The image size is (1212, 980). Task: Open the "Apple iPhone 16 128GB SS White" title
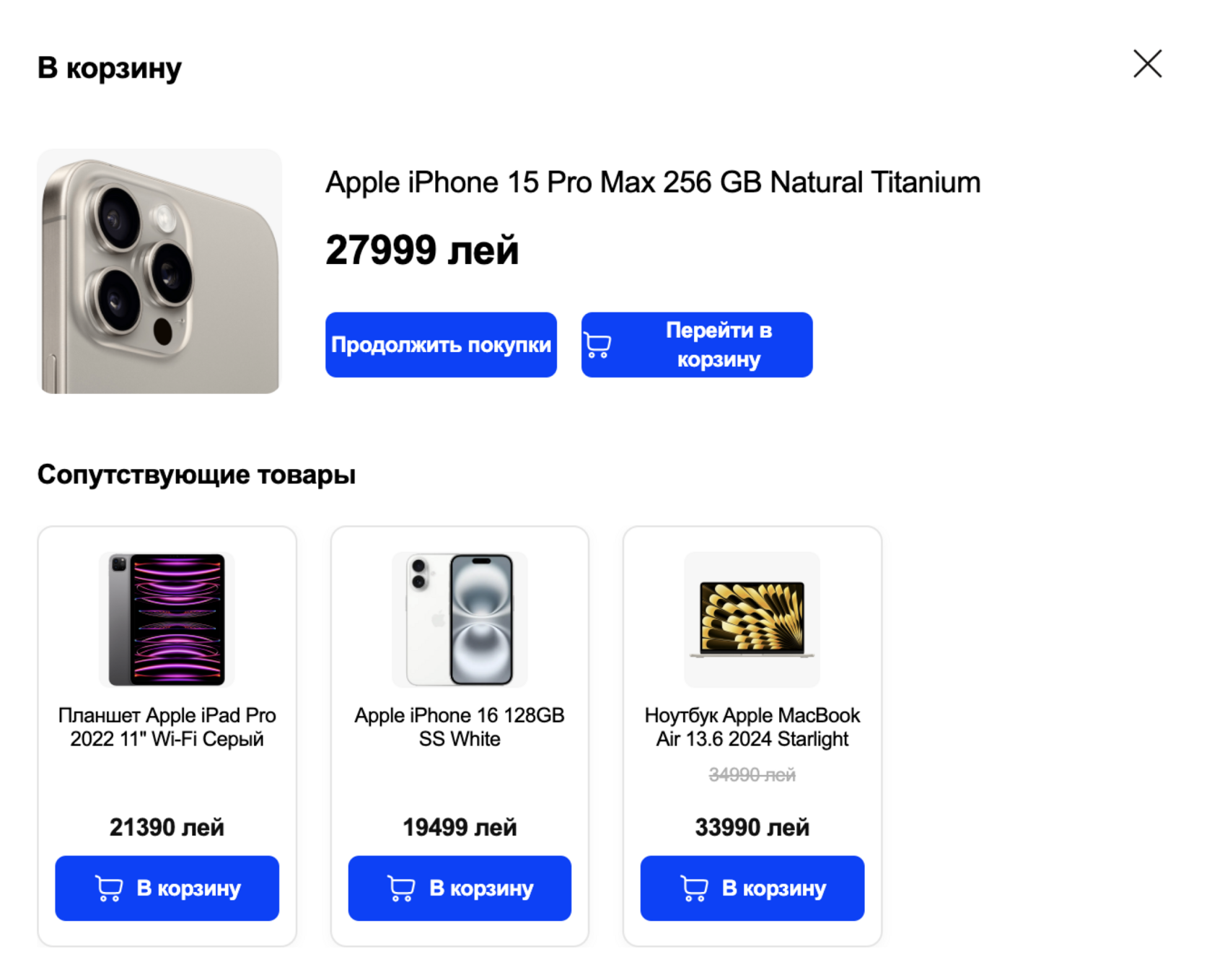coord(460,727)
